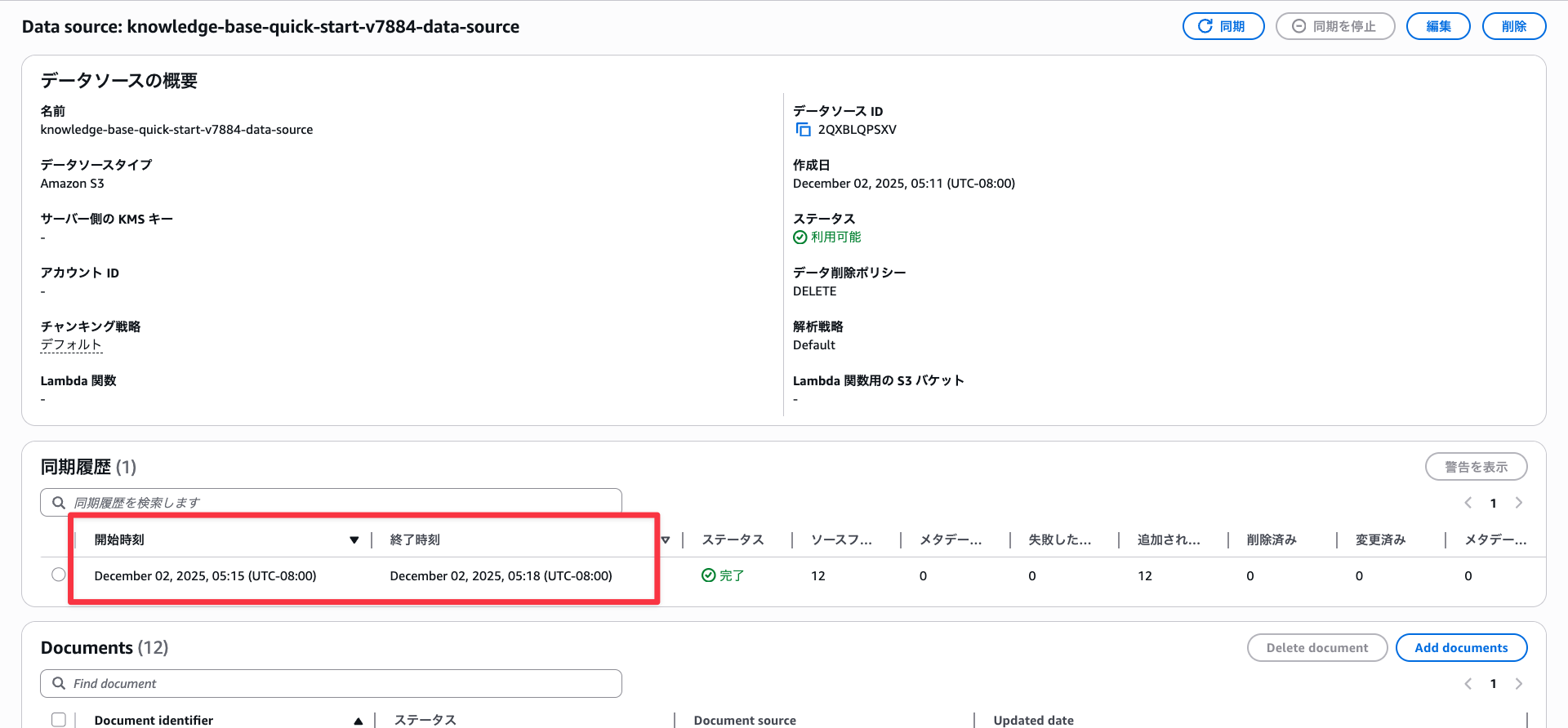1568x728 pixels.
Task: Check the select-all documents checkbox
Action: [x=59, y=720]
